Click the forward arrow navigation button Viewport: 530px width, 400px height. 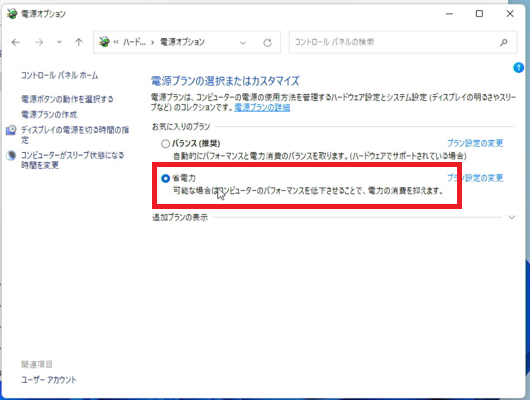point(39,42)
